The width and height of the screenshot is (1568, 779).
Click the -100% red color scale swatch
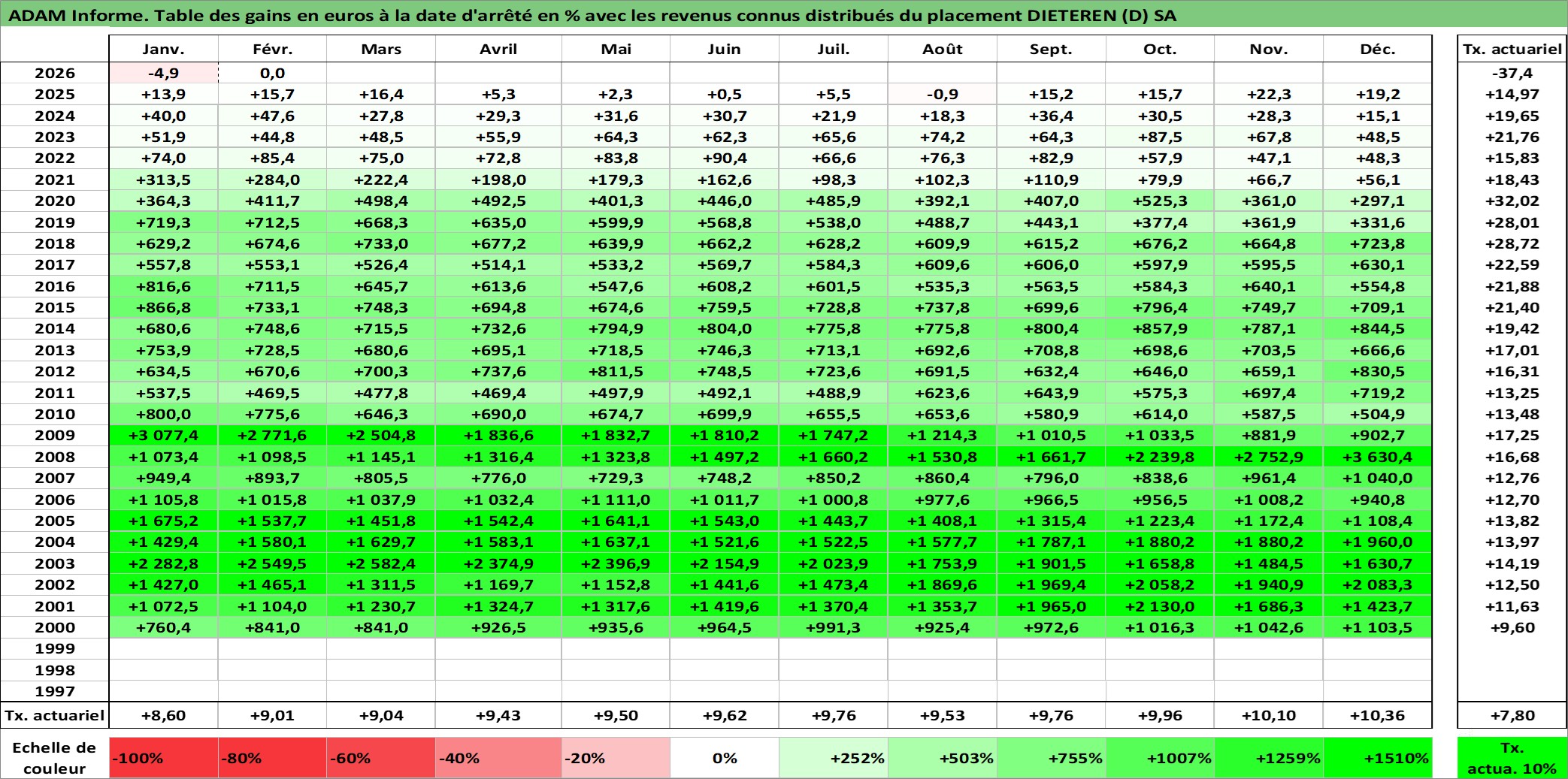(164, 758)
